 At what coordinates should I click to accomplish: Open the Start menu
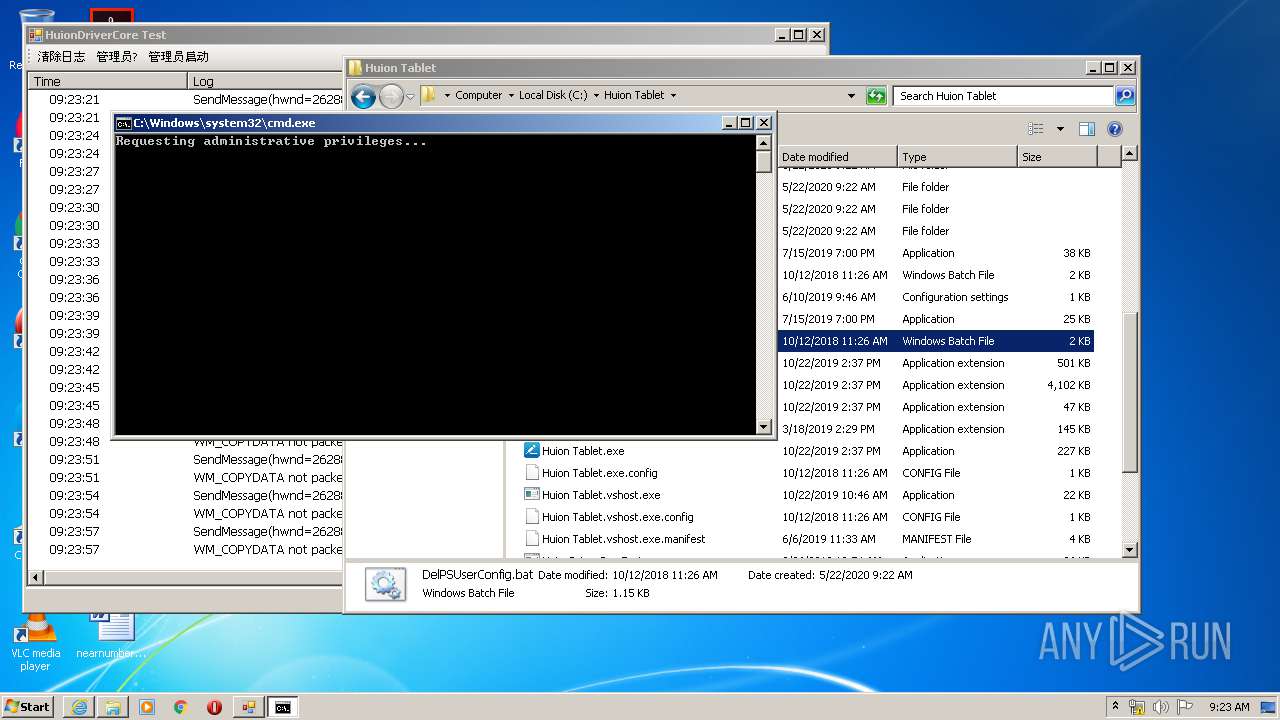tap(28, 707)
